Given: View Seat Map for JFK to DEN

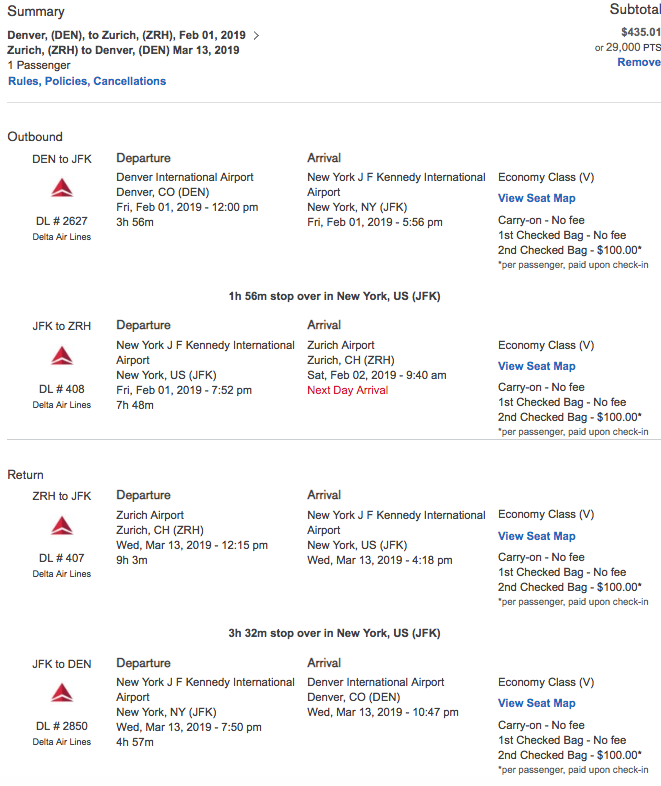Looking at the screenshot, I should click(536, 703).
